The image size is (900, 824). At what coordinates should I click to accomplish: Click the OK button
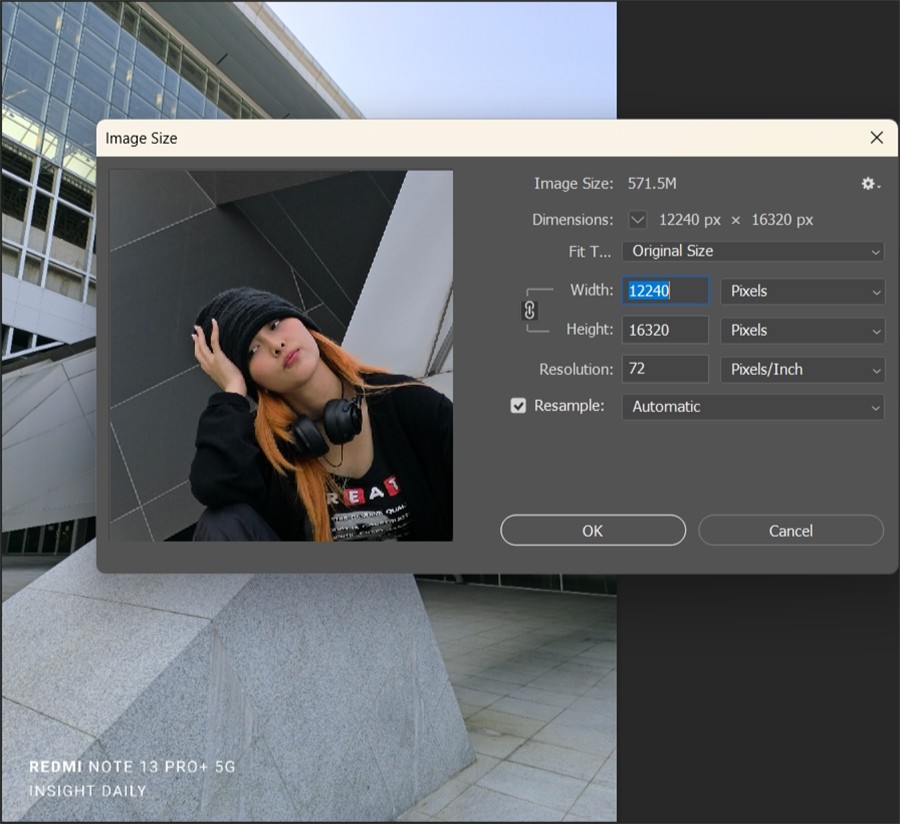[x=593, y=530]
